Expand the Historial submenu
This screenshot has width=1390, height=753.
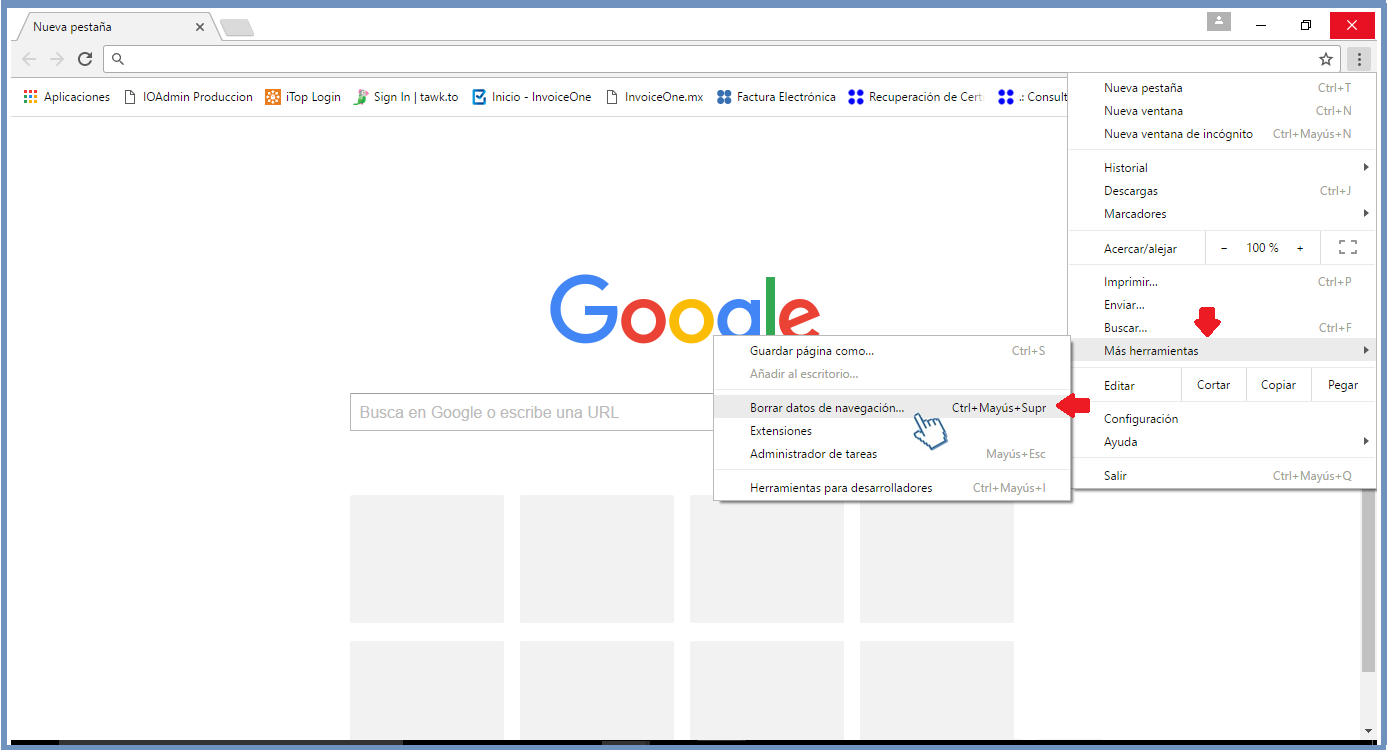[1222, 168]
